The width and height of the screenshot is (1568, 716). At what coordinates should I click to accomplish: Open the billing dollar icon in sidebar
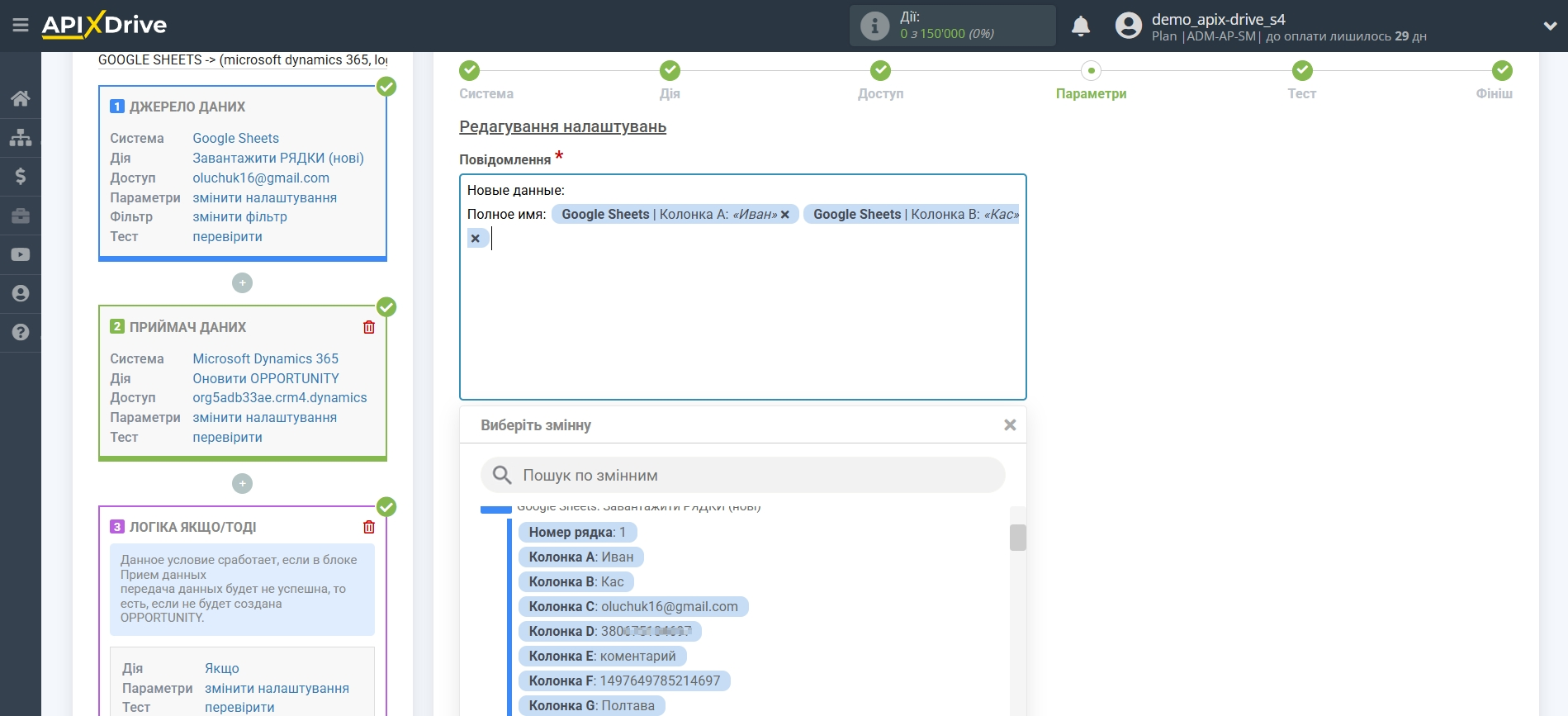21,176
